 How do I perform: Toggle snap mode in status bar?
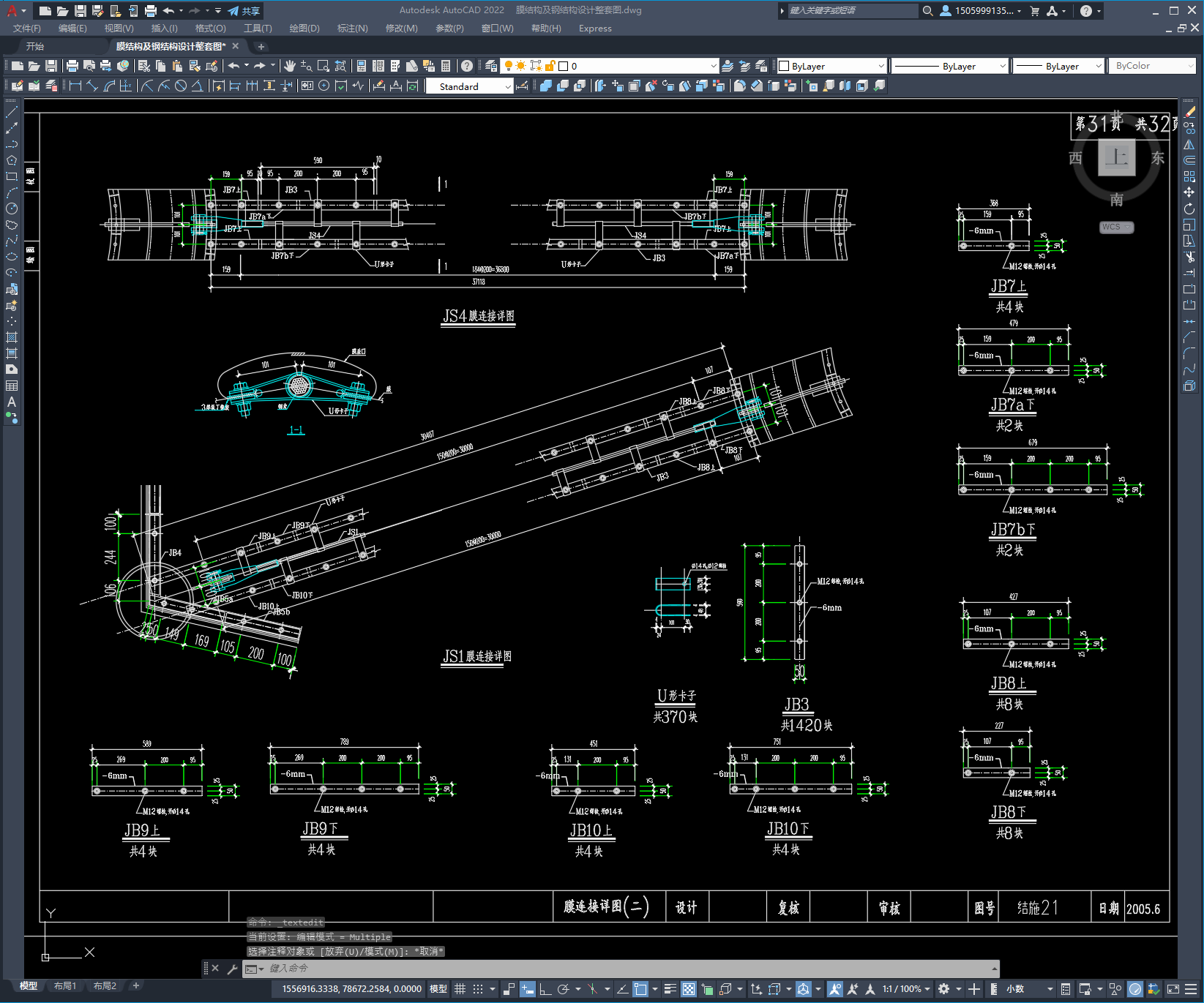(478, 989)
